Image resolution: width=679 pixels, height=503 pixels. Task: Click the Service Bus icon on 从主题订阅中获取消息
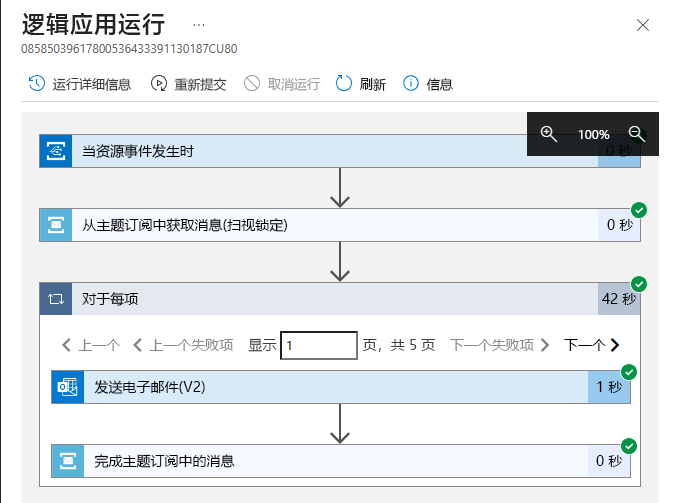pyautogui.click(x=56, y=225)
